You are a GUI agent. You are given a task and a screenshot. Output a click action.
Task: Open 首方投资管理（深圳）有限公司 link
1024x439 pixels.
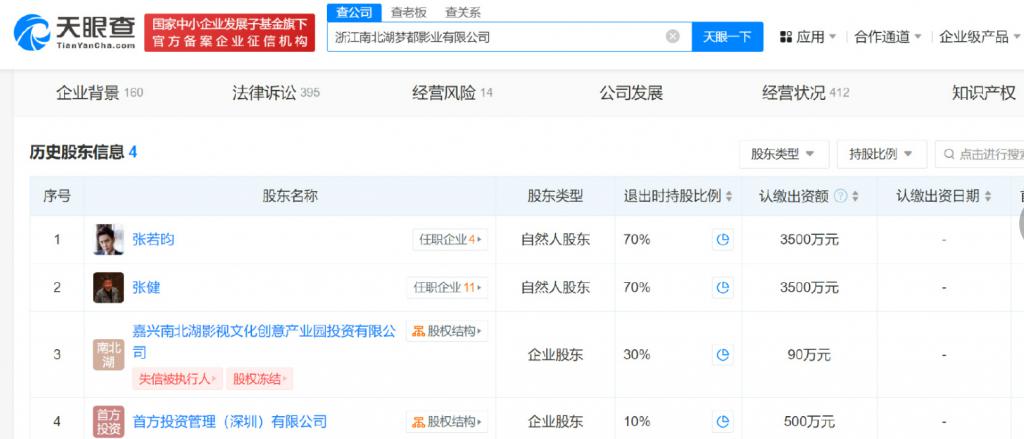pyautogui.click(x=229, y=421)
